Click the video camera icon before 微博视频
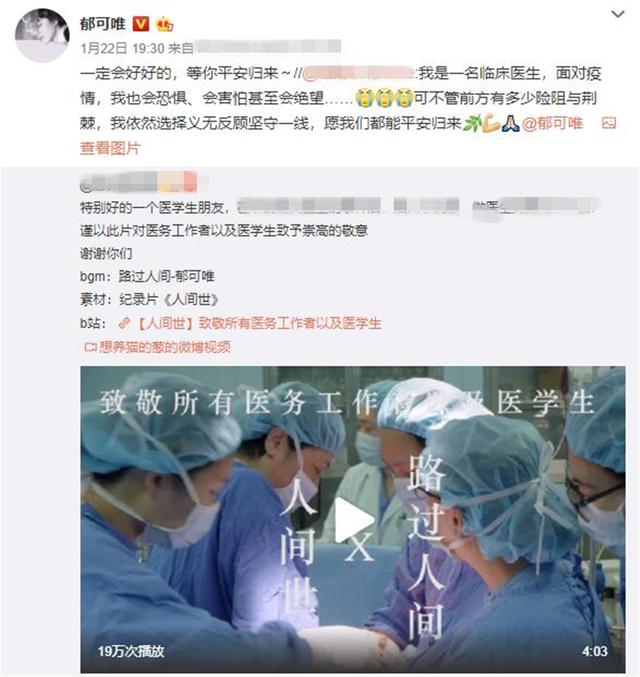The width and height of the screenshot is (640, 677). (90, 347)
